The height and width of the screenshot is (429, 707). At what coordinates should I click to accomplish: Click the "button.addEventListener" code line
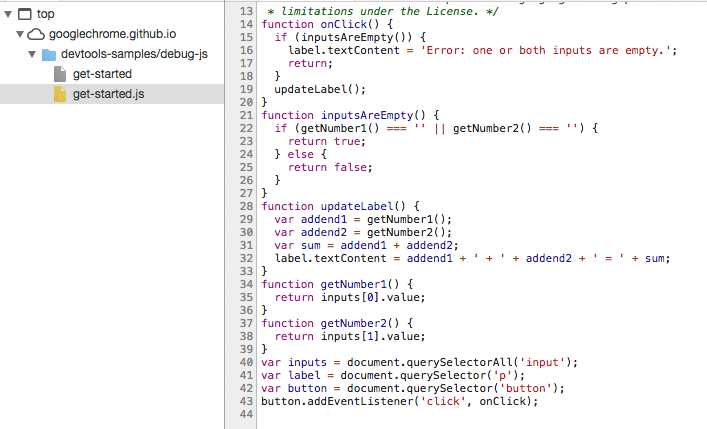click(x=399, y=401)
